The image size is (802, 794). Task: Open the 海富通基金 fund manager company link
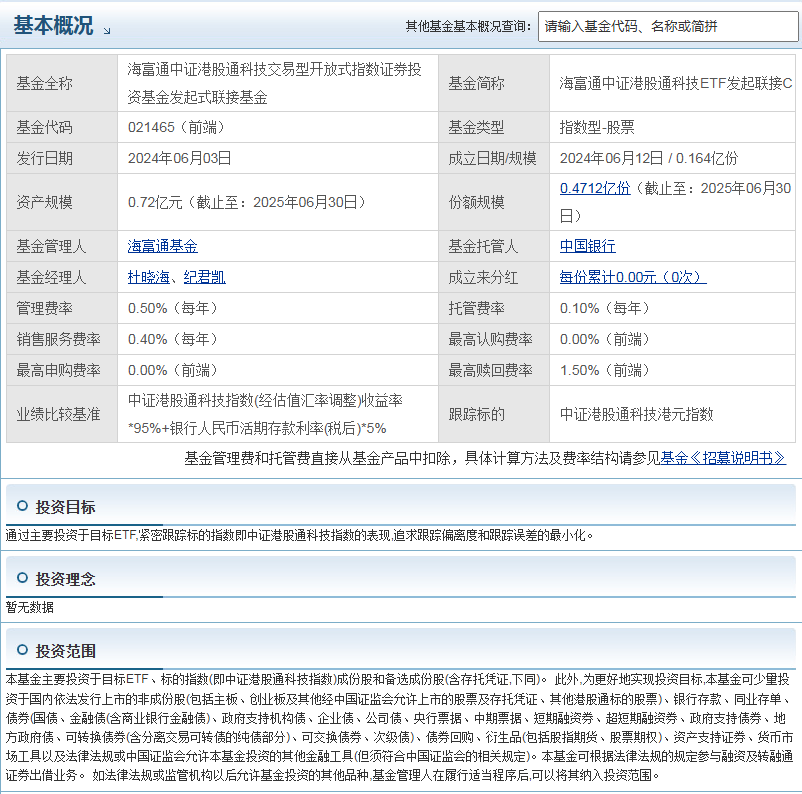(x=163, y=246)
